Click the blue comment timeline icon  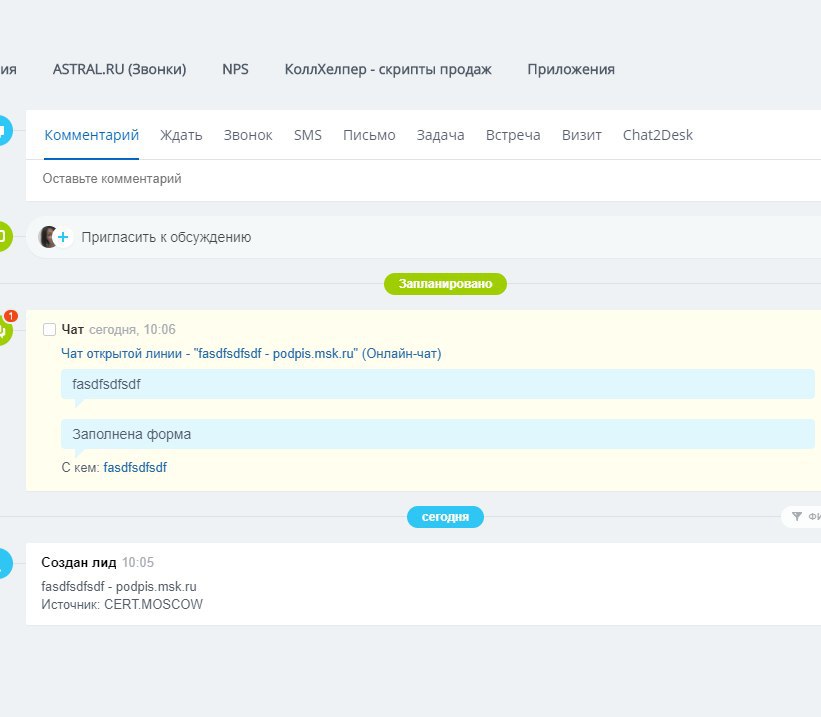pyautogui.click(x=4, y=130)
